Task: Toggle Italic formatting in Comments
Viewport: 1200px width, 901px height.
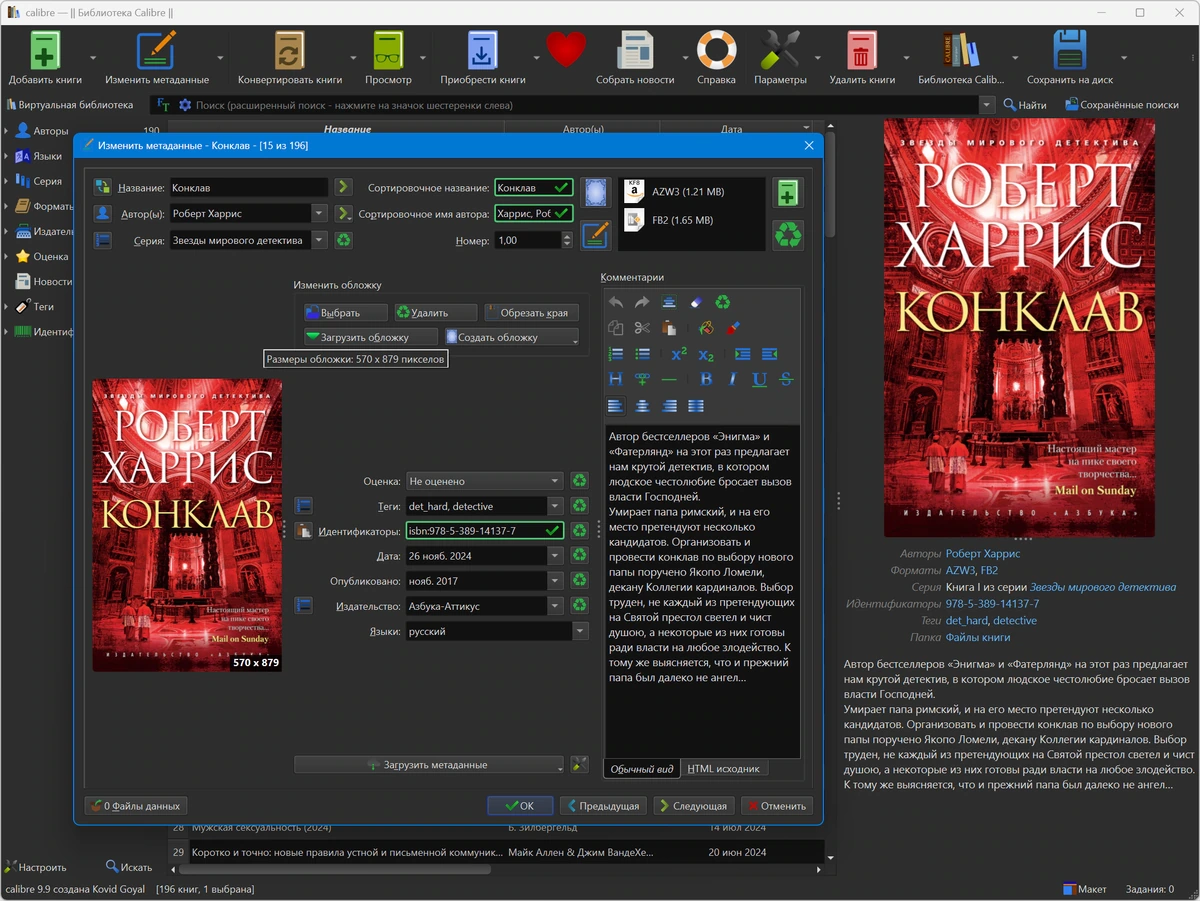Action: (x=732, y=379)
